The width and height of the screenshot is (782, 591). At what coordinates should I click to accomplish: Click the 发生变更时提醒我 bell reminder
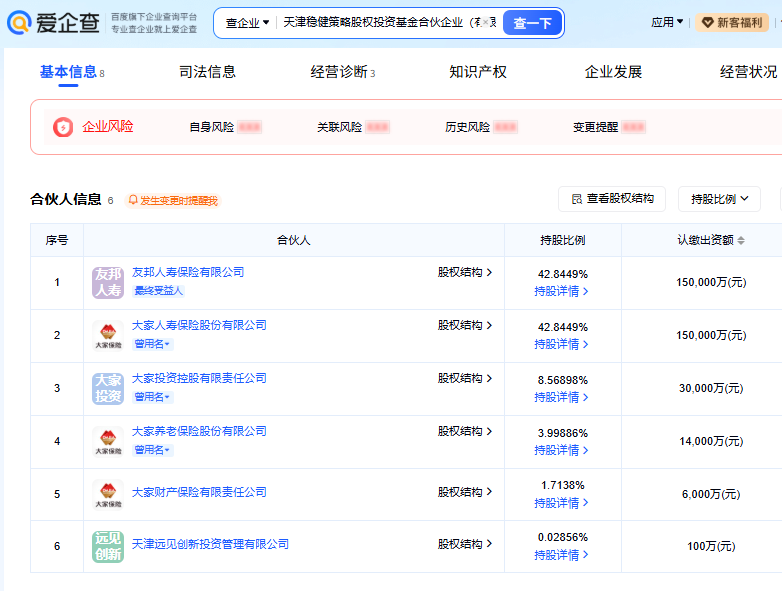(173, 200)
